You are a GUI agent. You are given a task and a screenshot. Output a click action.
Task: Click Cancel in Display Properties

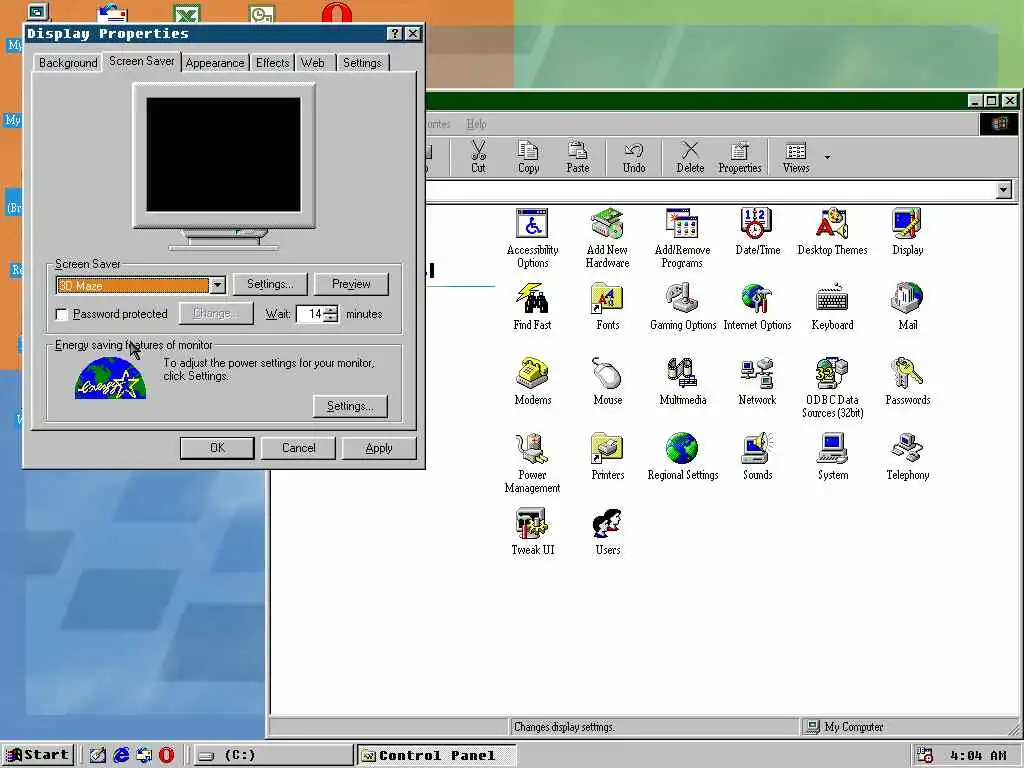pyautogui.click(x=298, y=448)
